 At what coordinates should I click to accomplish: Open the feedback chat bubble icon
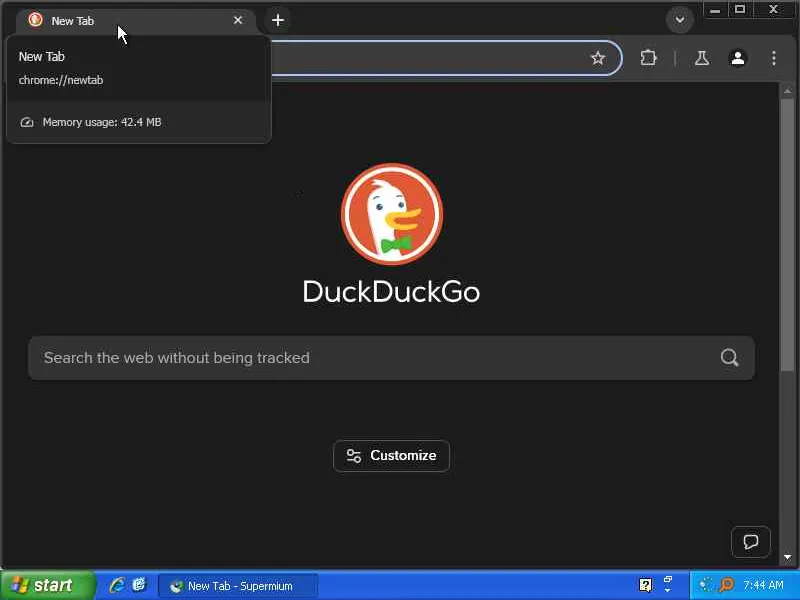pyautogui.click(x=751, y=541)
